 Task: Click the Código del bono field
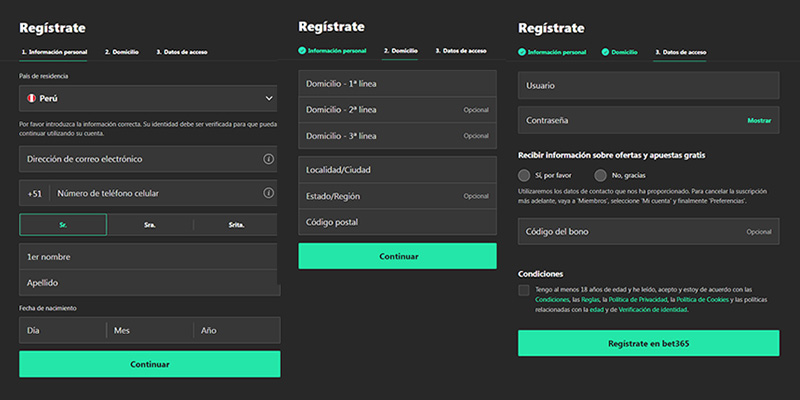648,232
